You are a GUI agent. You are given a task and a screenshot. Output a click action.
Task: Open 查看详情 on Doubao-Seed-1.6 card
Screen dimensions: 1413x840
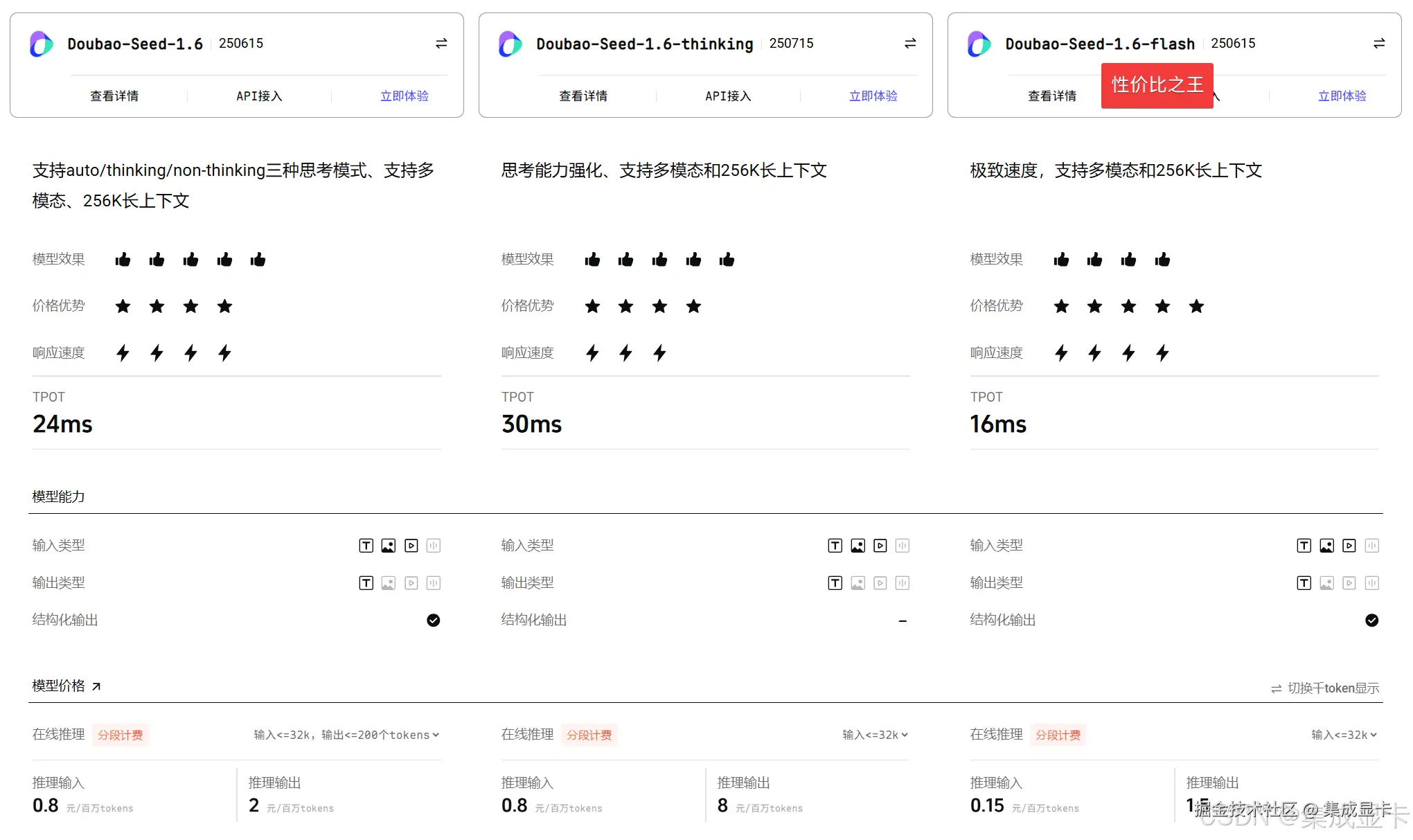click(114, 96)
